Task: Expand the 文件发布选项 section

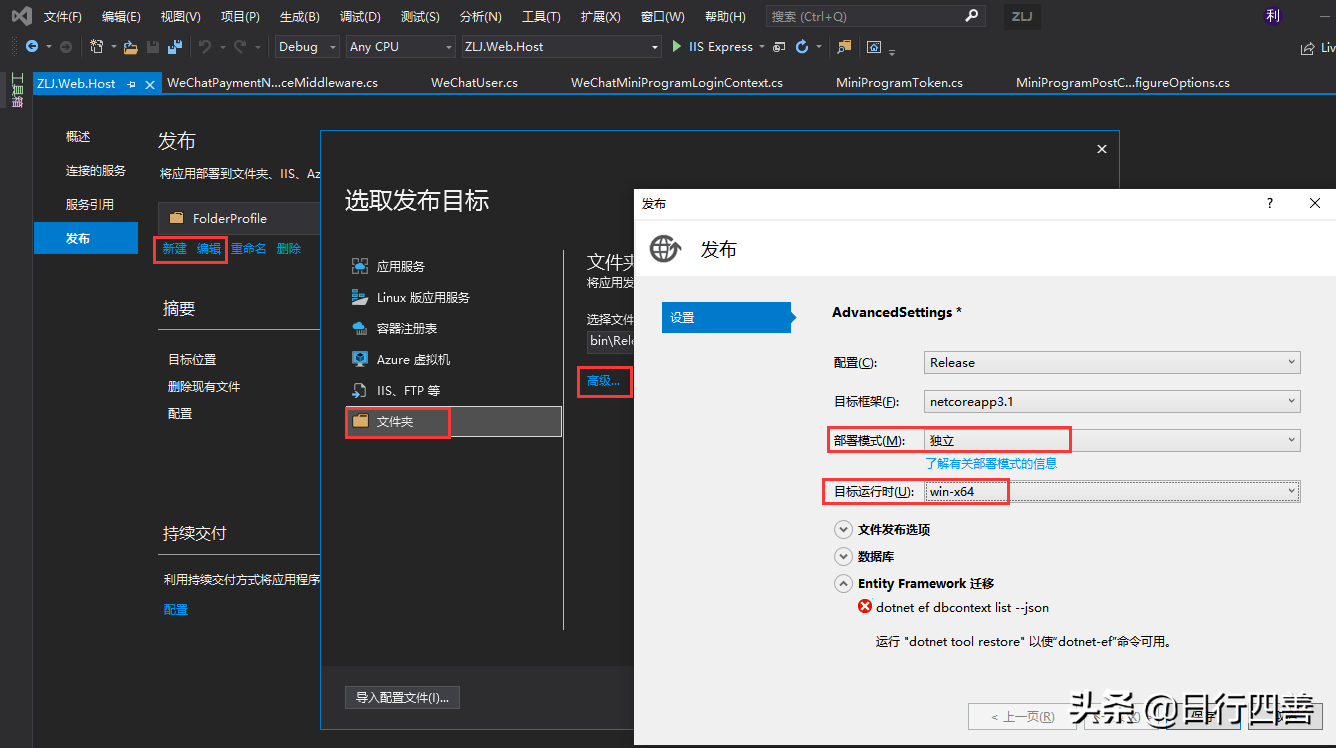Action: [x=843, y=529]
